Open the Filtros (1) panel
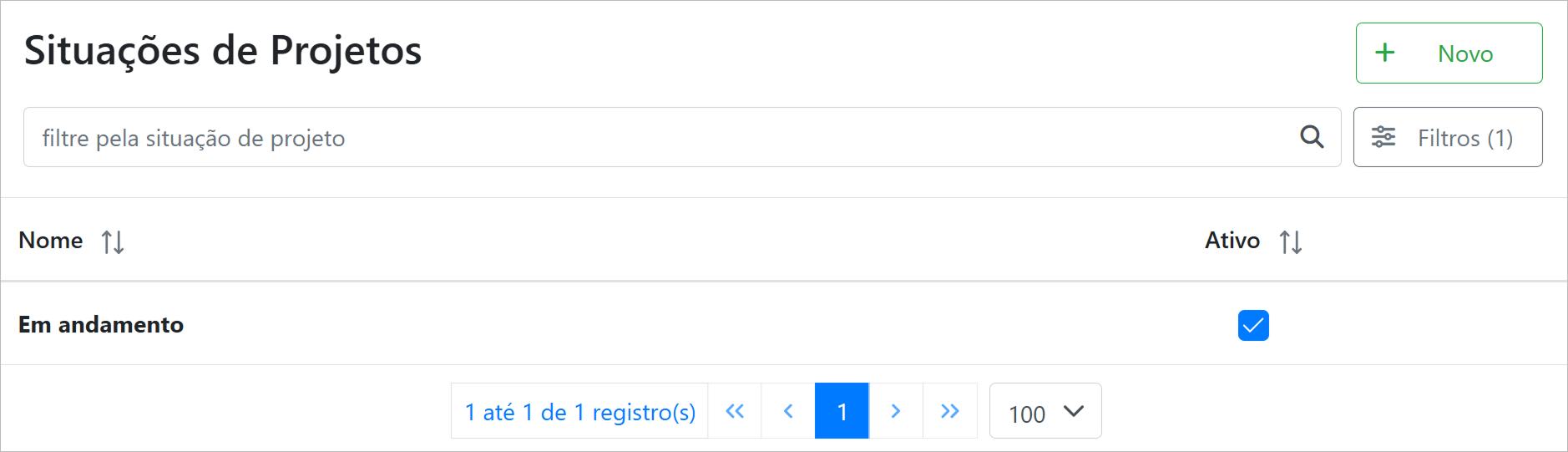Image resolution: width=1568 pixels, height=452 pixels. 1464,138
